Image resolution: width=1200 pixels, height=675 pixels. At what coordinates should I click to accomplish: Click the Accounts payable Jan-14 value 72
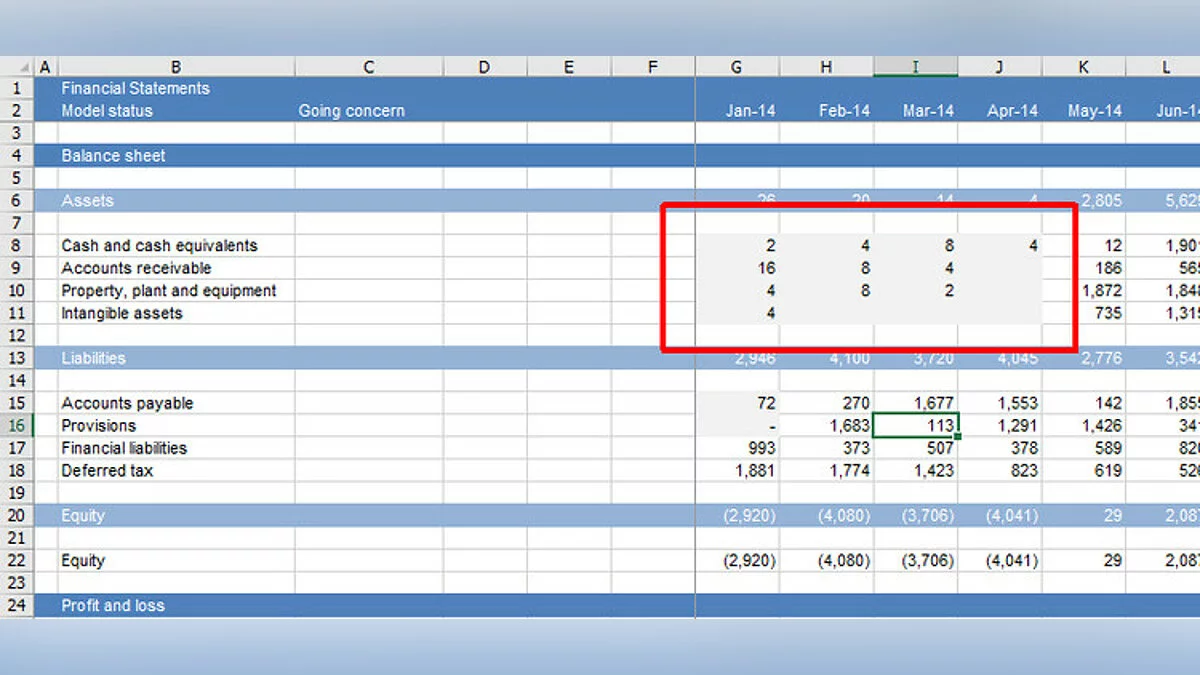coord(737,403)
